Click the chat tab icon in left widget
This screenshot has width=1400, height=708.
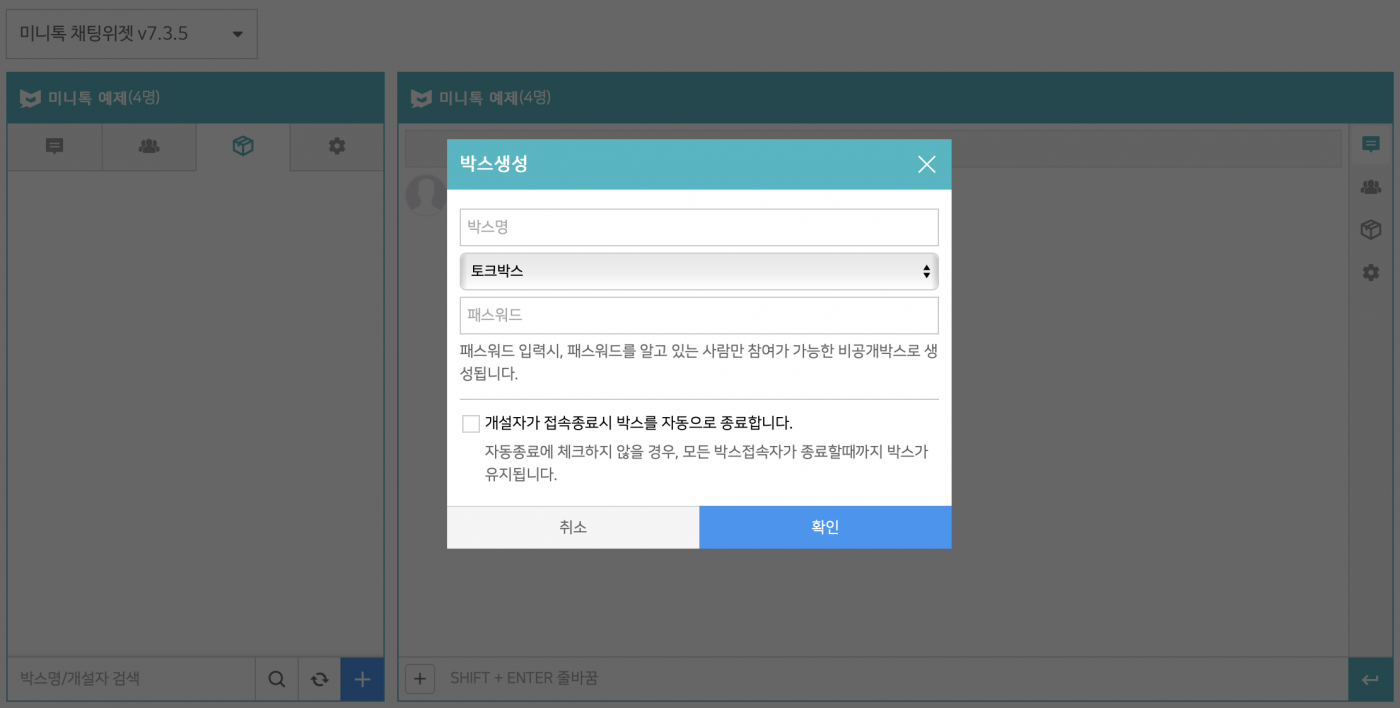pos(55,147)
